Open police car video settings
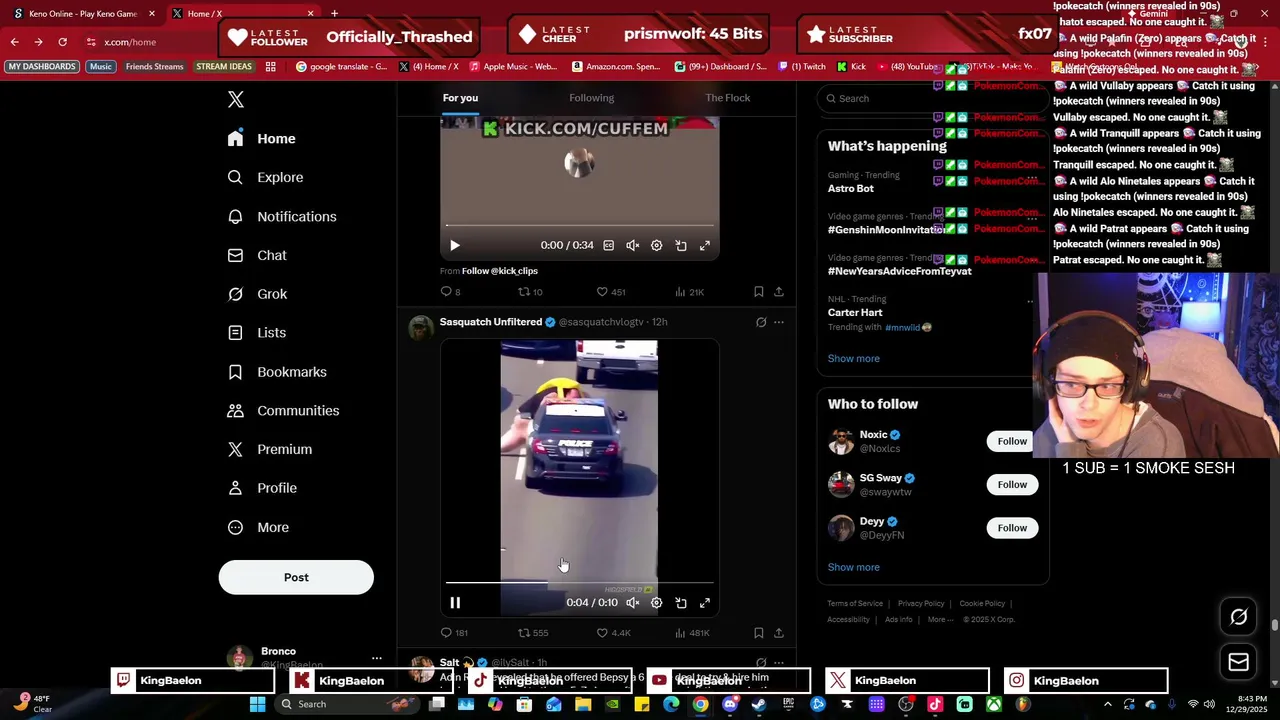This screenshot has width=1280, height=720. pyautogui.click(x=656, y=603)
